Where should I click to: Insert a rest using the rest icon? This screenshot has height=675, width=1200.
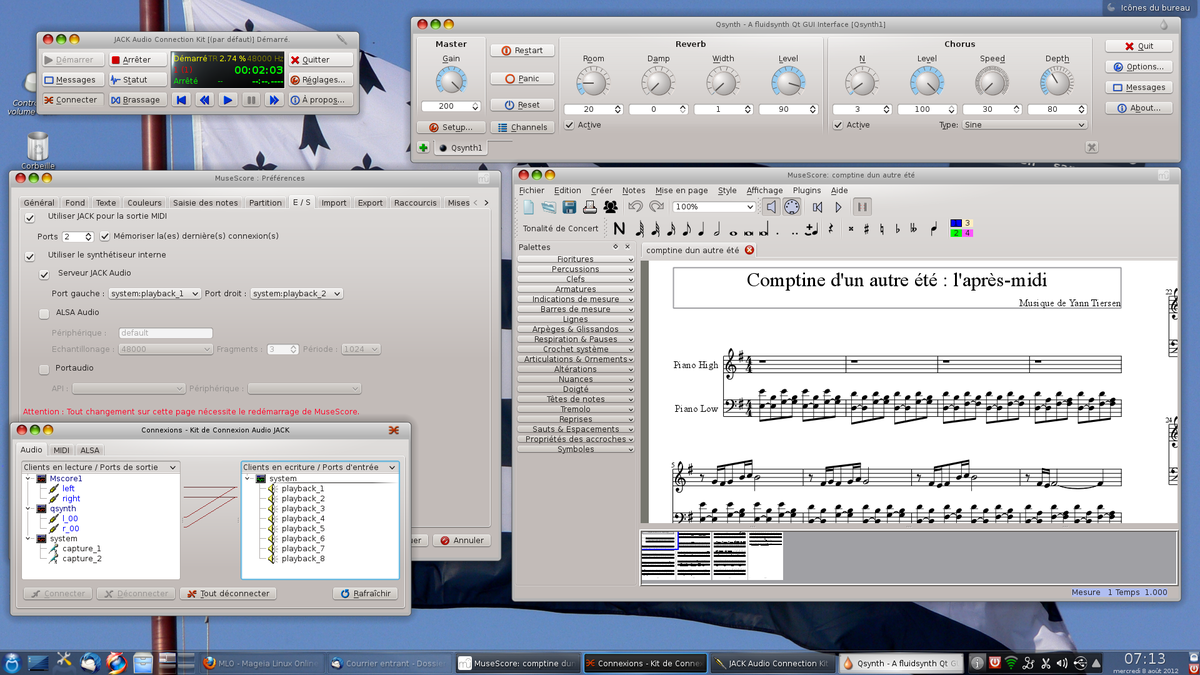(832, 229)
